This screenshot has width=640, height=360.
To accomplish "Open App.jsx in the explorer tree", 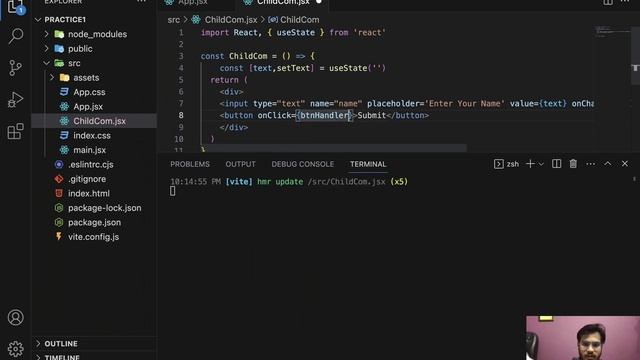I will (88, 107).
